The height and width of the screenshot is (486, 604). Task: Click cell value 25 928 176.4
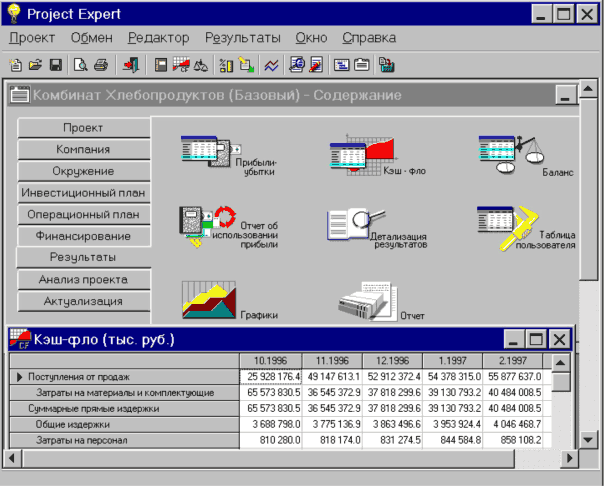click(271, 377)
